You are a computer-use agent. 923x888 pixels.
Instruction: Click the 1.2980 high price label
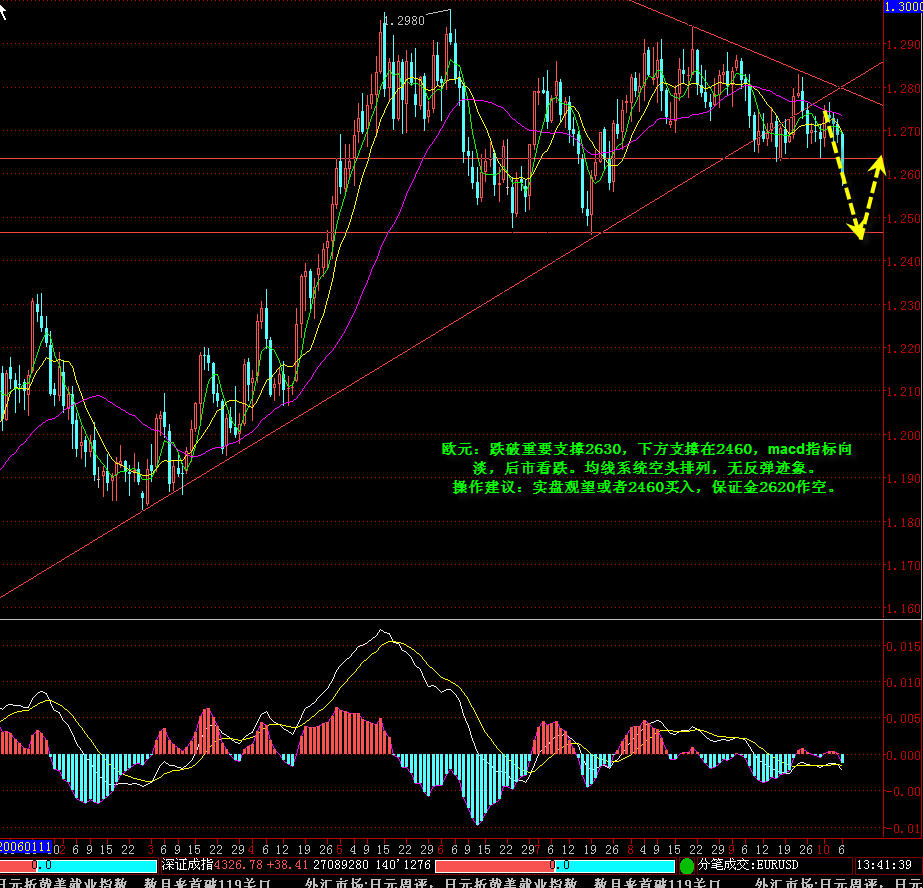(404, 21)
